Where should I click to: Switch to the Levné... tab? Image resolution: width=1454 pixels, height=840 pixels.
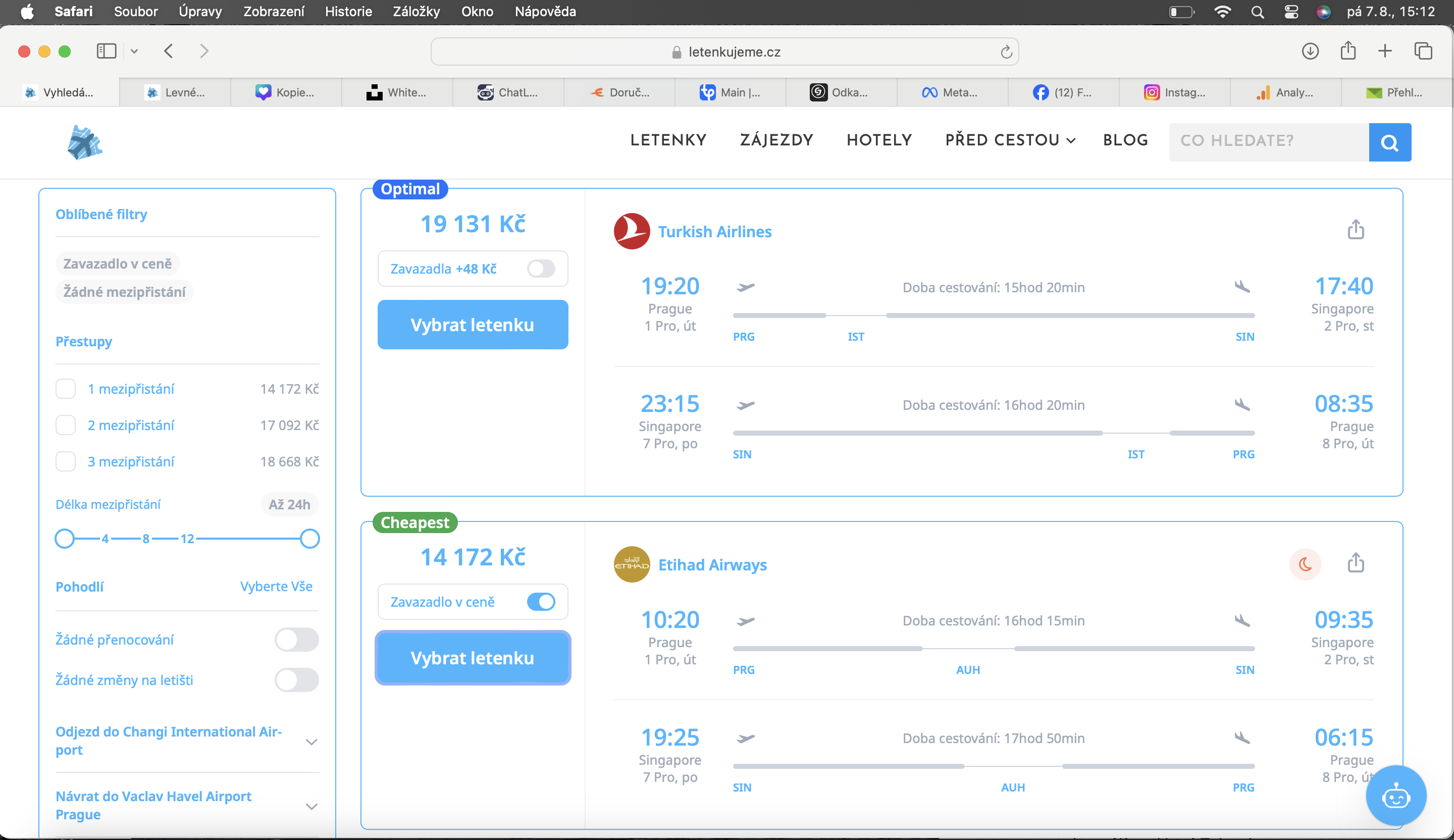[175, 92]
